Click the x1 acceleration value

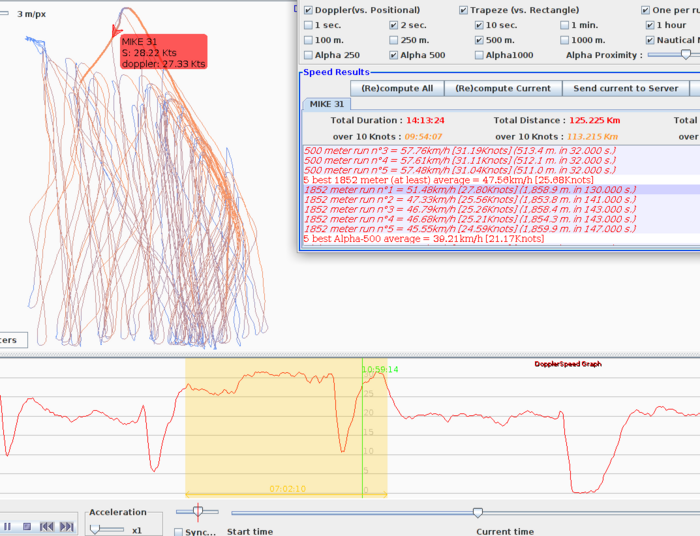pos(137,530)
